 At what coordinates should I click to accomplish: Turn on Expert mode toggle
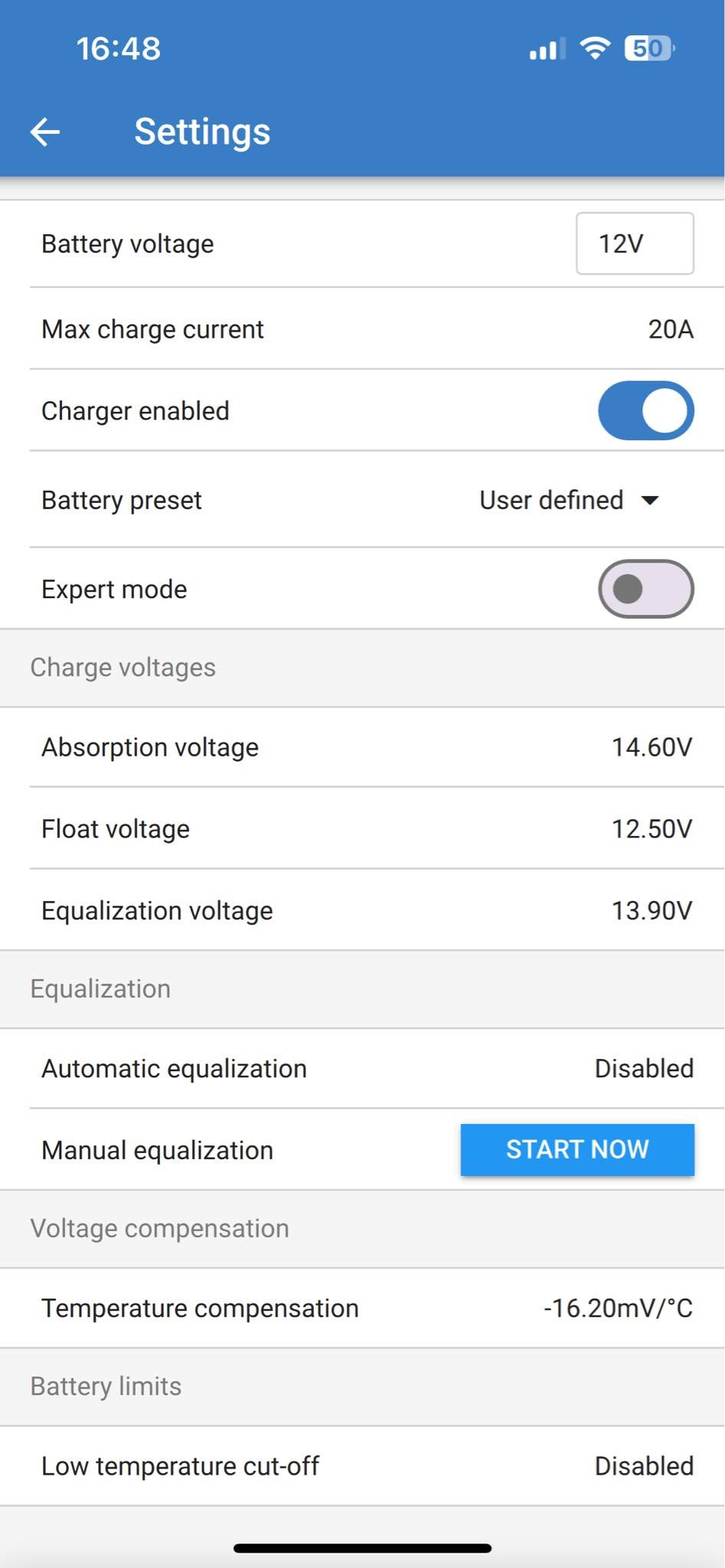coord(645,590)
